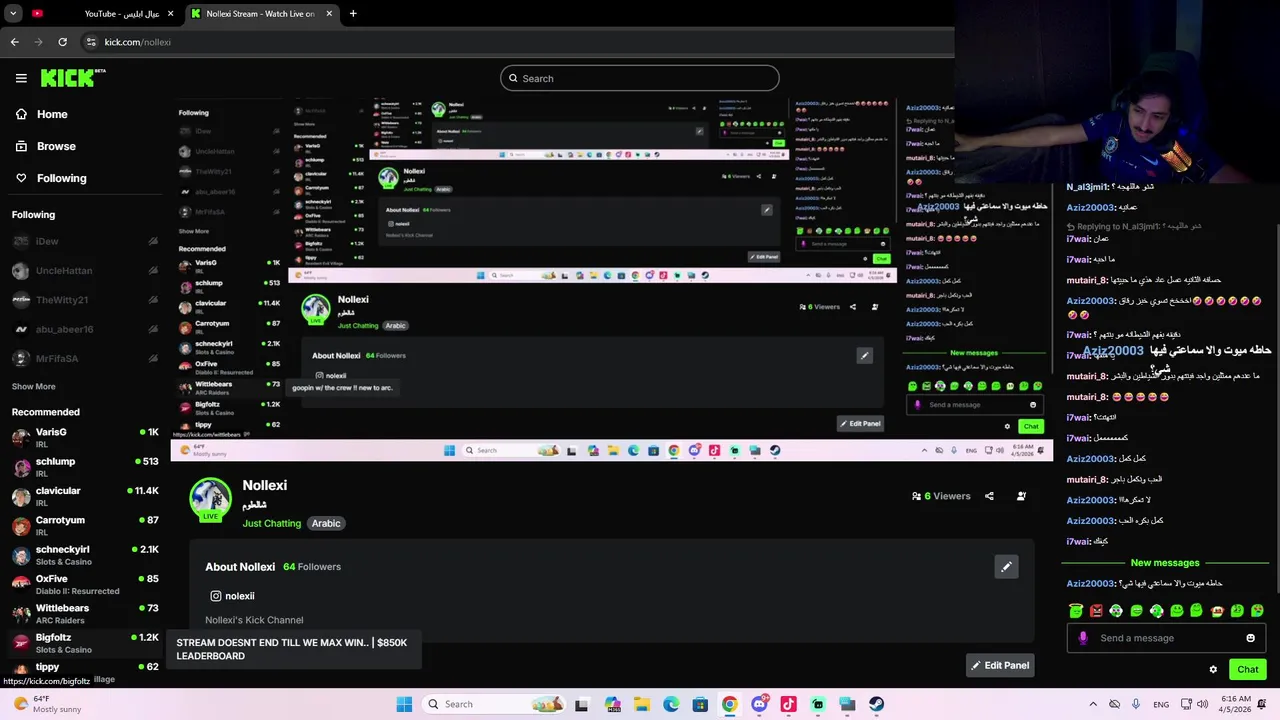Reload the Kick page
1280x720 pixels.
62,42
